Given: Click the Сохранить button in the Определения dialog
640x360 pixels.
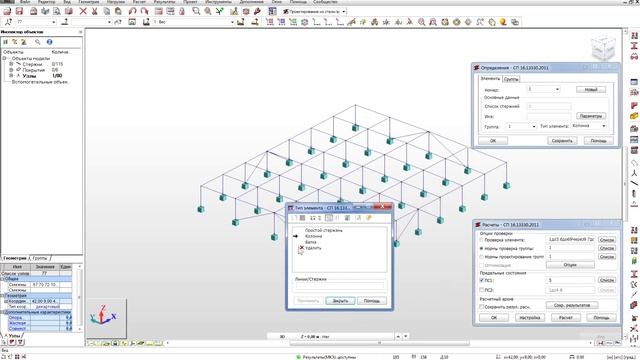Looking at the screenshot, I should 562,140.
